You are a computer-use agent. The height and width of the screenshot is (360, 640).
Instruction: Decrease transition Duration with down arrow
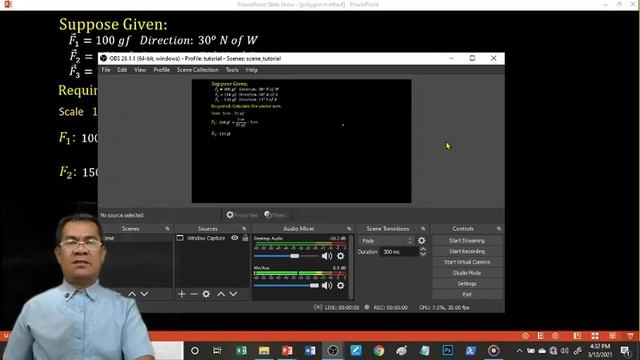tap(423, 254)
